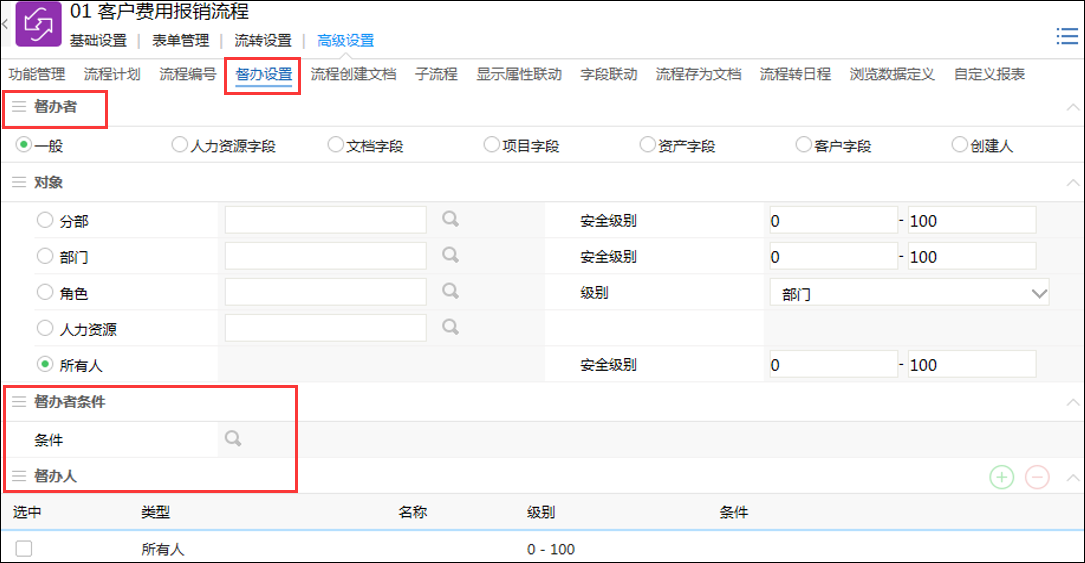Select the 客户字段 radio option

803,145
